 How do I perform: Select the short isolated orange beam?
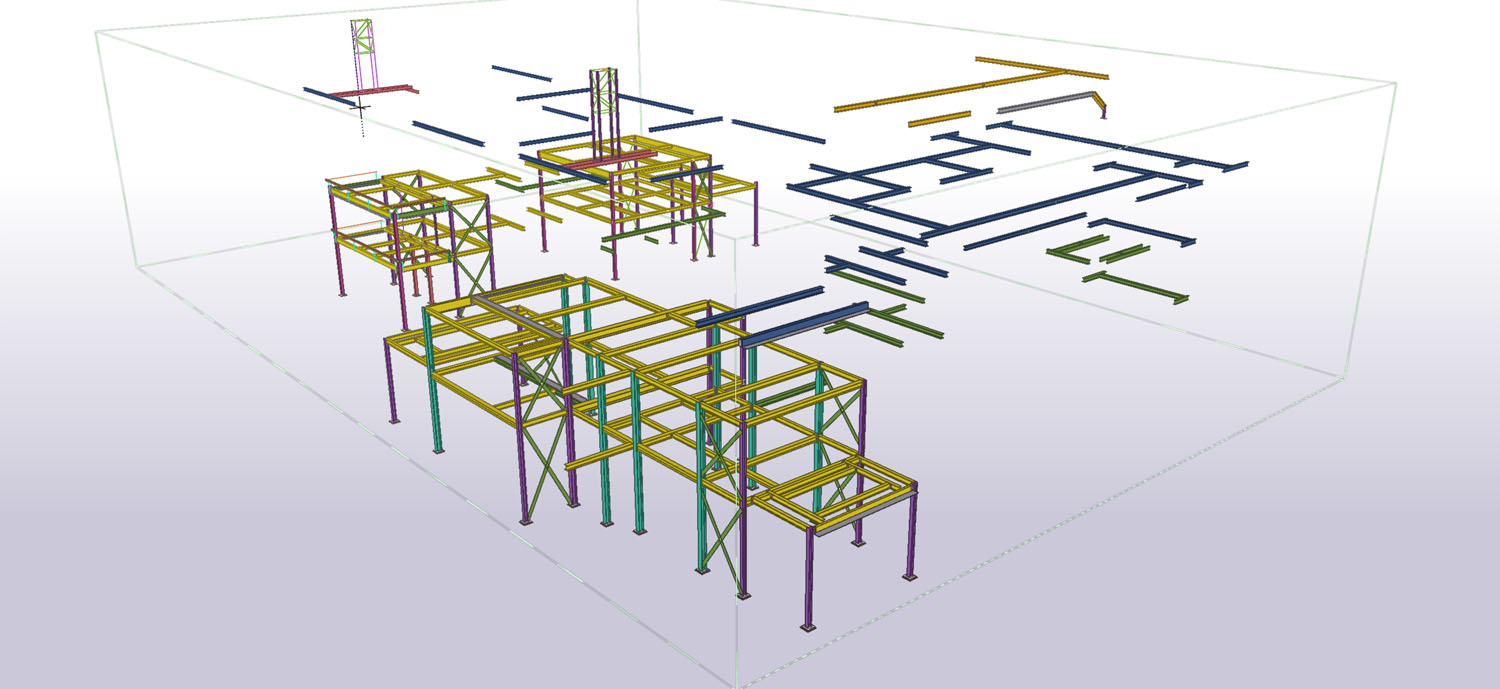click(939, 121)
